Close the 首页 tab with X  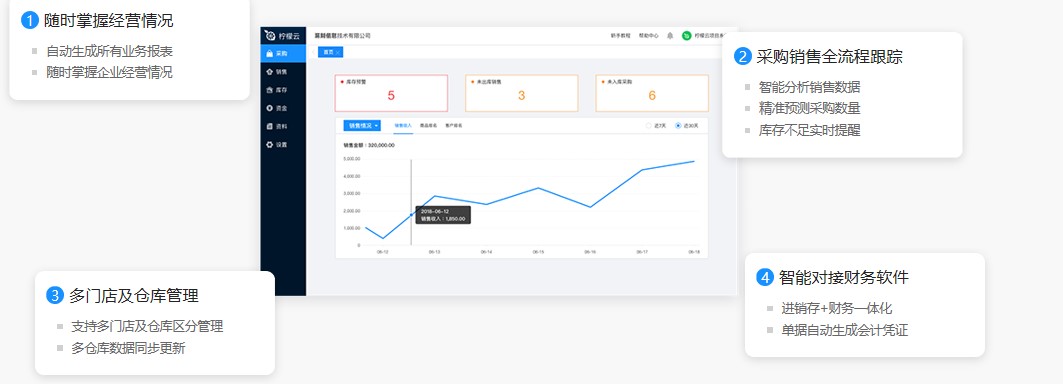pos(338,52)
